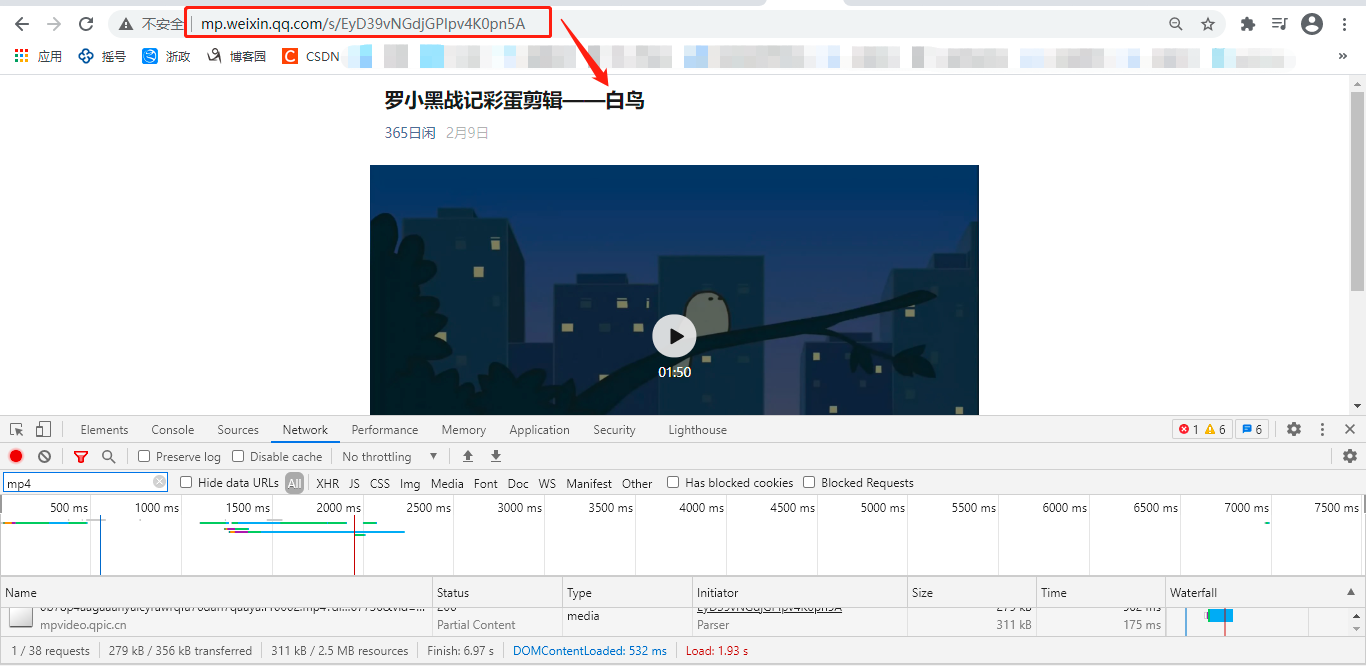The image size is (1366, 666).
Task: Switch to the Elements tab
Action: 104,430
